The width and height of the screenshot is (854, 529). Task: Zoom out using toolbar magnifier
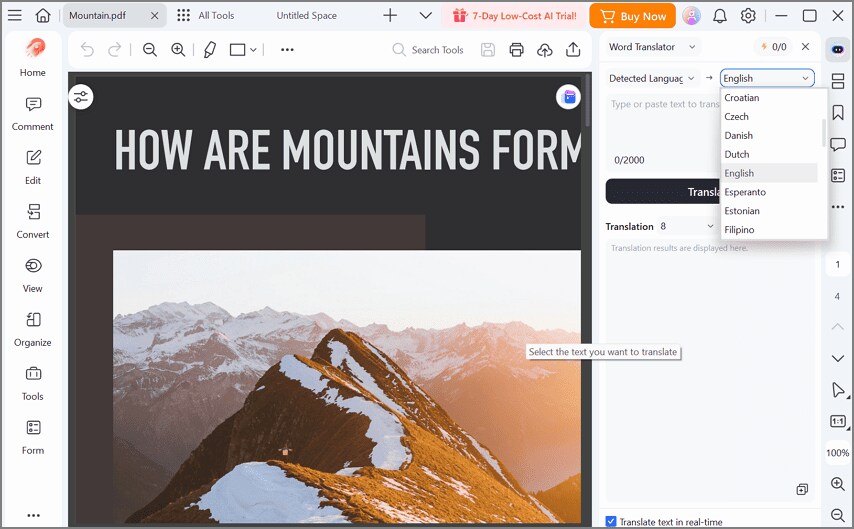150,50
